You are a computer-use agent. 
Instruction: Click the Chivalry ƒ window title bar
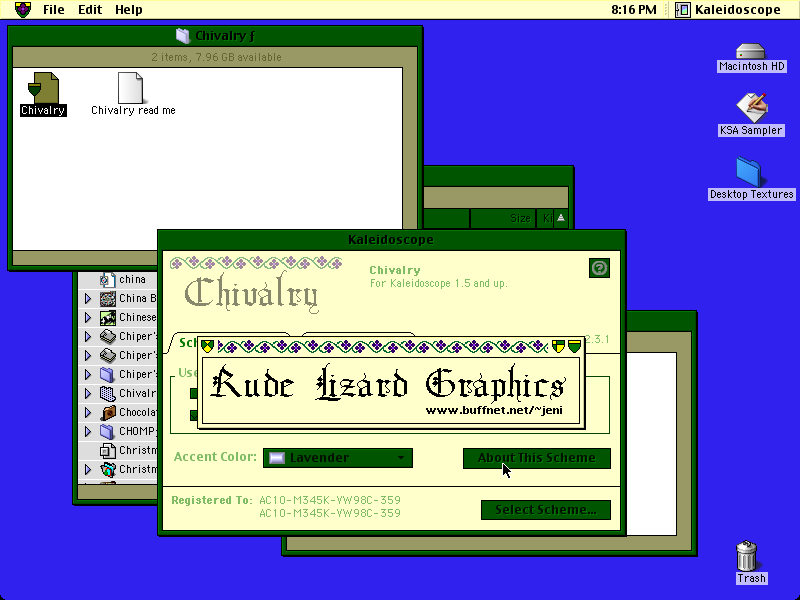click(x=215, y=36)
